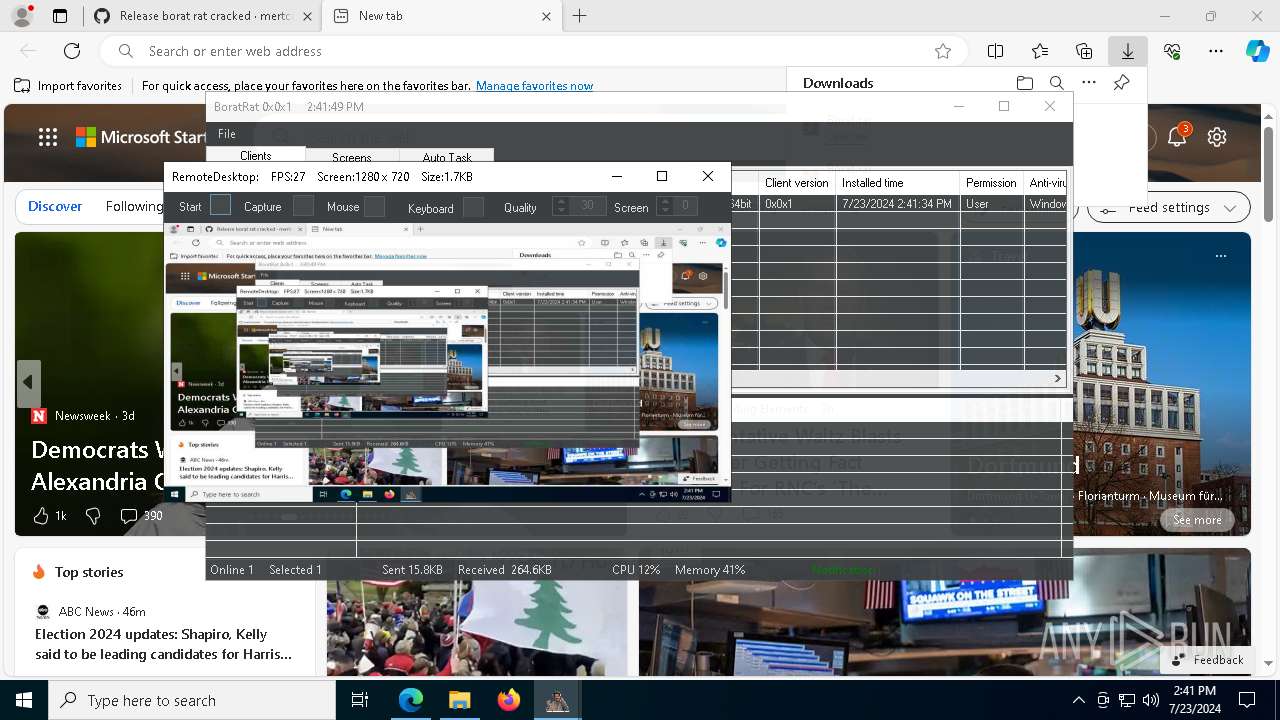Open Microsoft Start page settings gear
The image size is (1280, 720).
[x=1217, y=137]
